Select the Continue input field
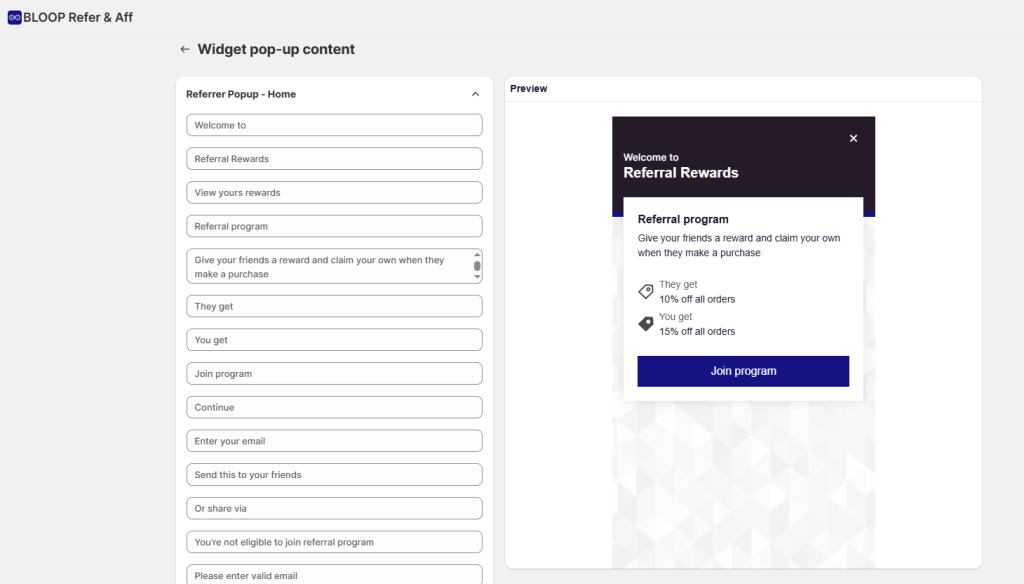The image size is (1024, 584). [x=334, y=407]
